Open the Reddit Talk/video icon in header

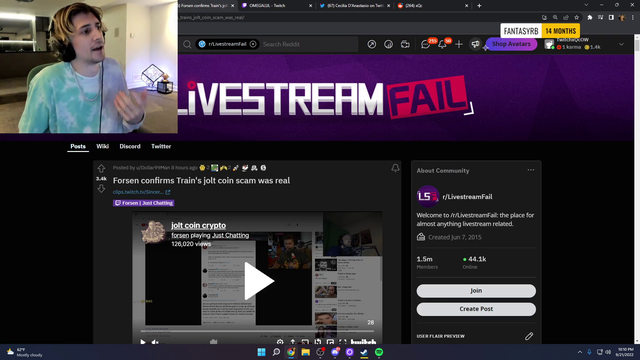point(405,44)
